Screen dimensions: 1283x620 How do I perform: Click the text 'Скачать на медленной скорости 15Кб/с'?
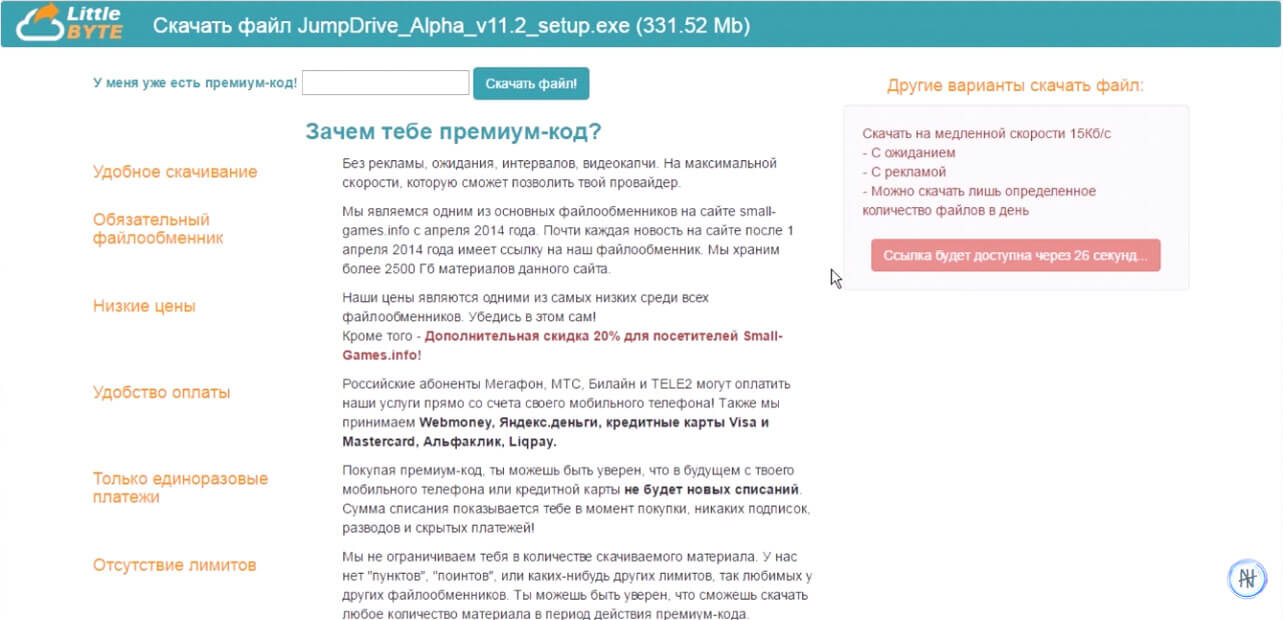coord(986,133)
